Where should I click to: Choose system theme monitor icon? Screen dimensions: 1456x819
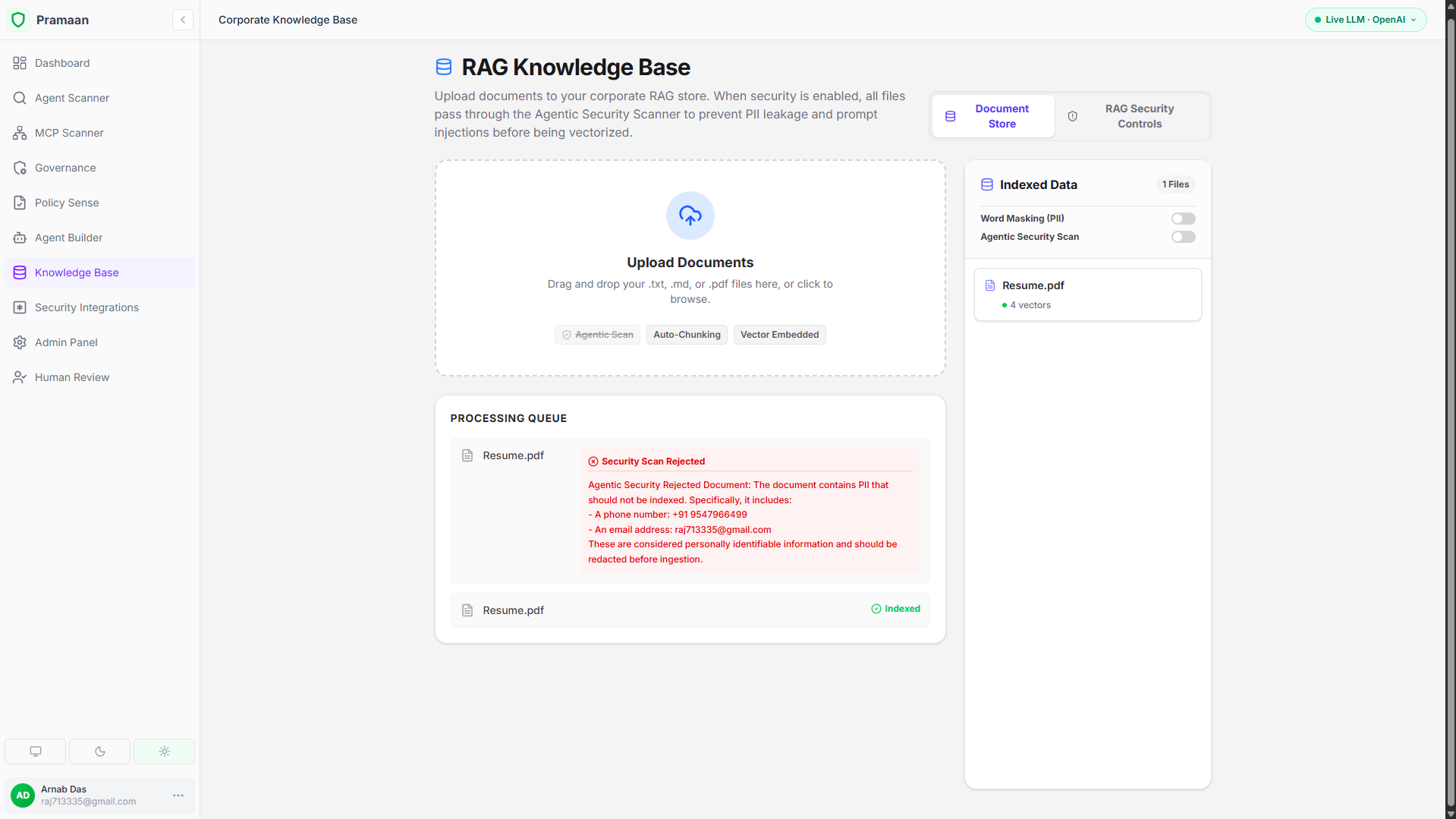click(x=35, y=751)
